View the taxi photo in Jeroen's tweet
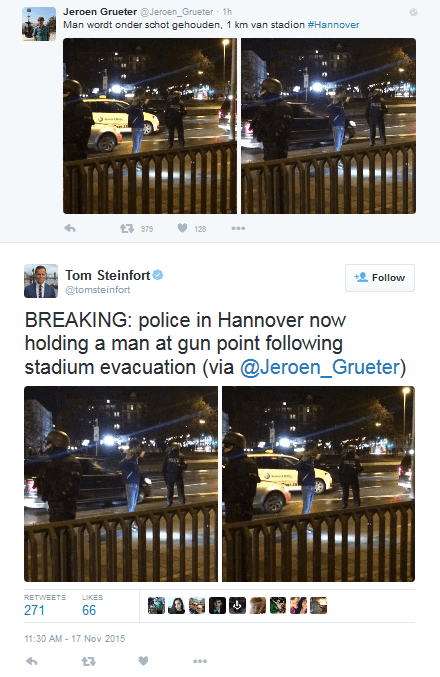The height and width of the screenshot is (677, 440). coord(150,126)
